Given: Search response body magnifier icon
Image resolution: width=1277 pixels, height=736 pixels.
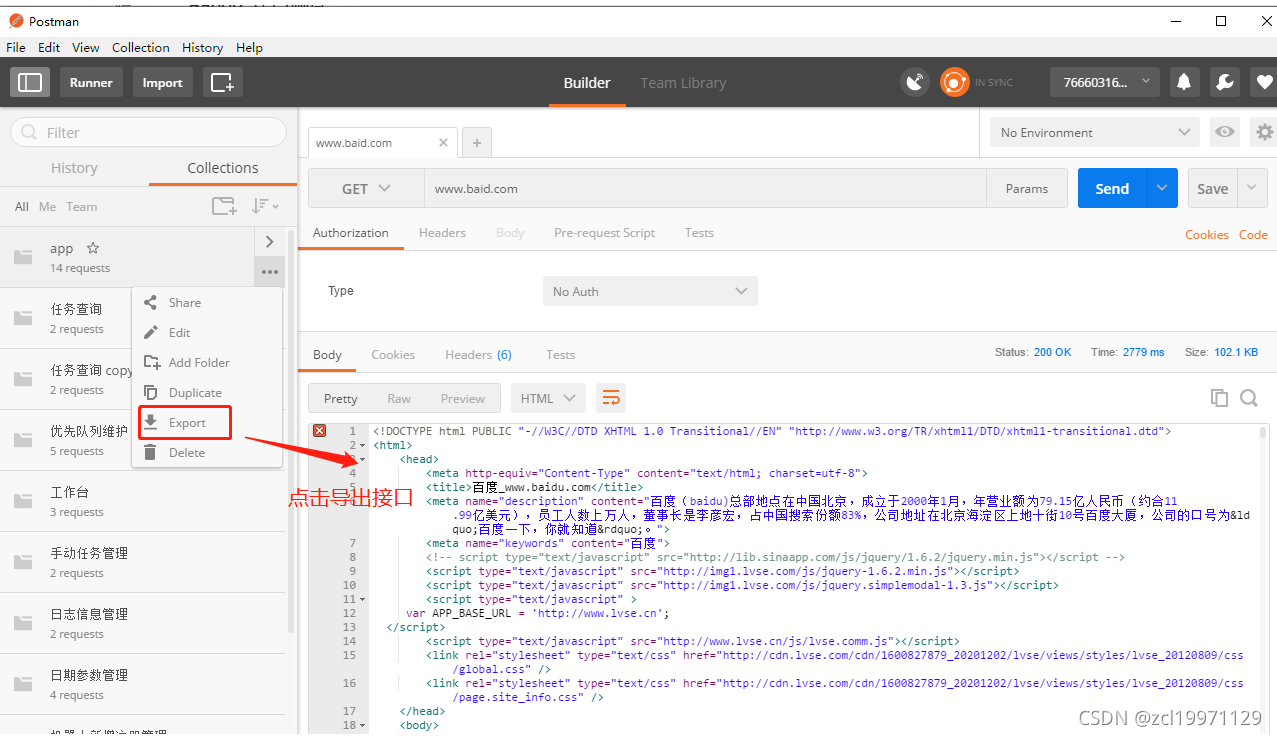Looking at the screenshot, I should point(1249,398).
